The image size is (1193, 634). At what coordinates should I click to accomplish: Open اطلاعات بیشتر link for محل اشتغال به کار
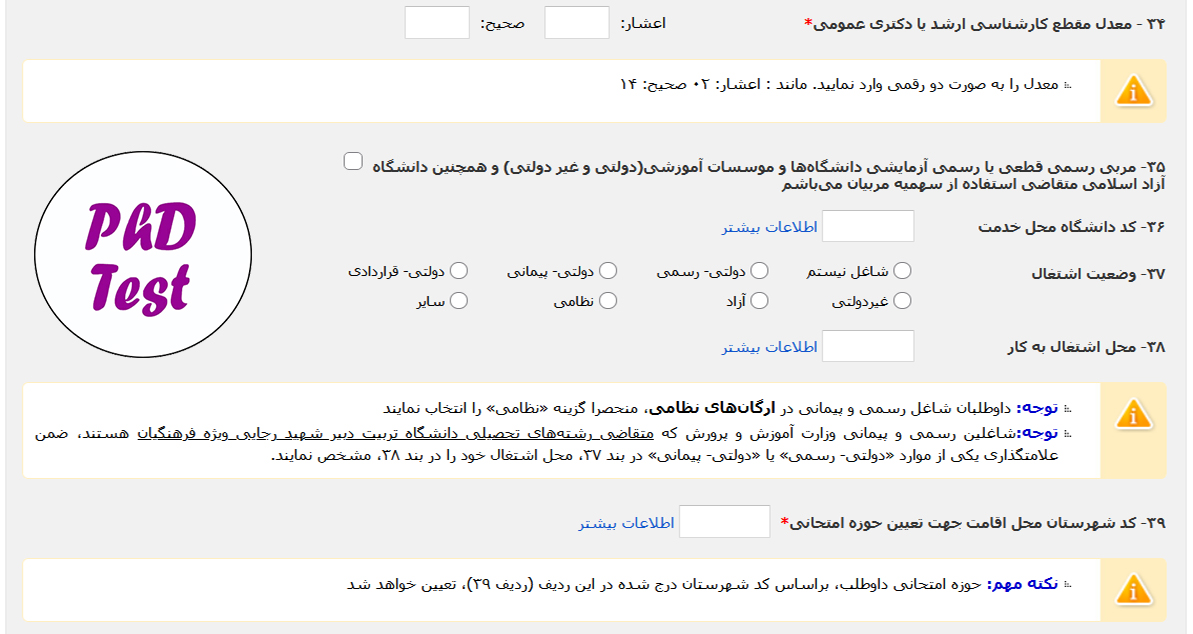click(769, 347)
